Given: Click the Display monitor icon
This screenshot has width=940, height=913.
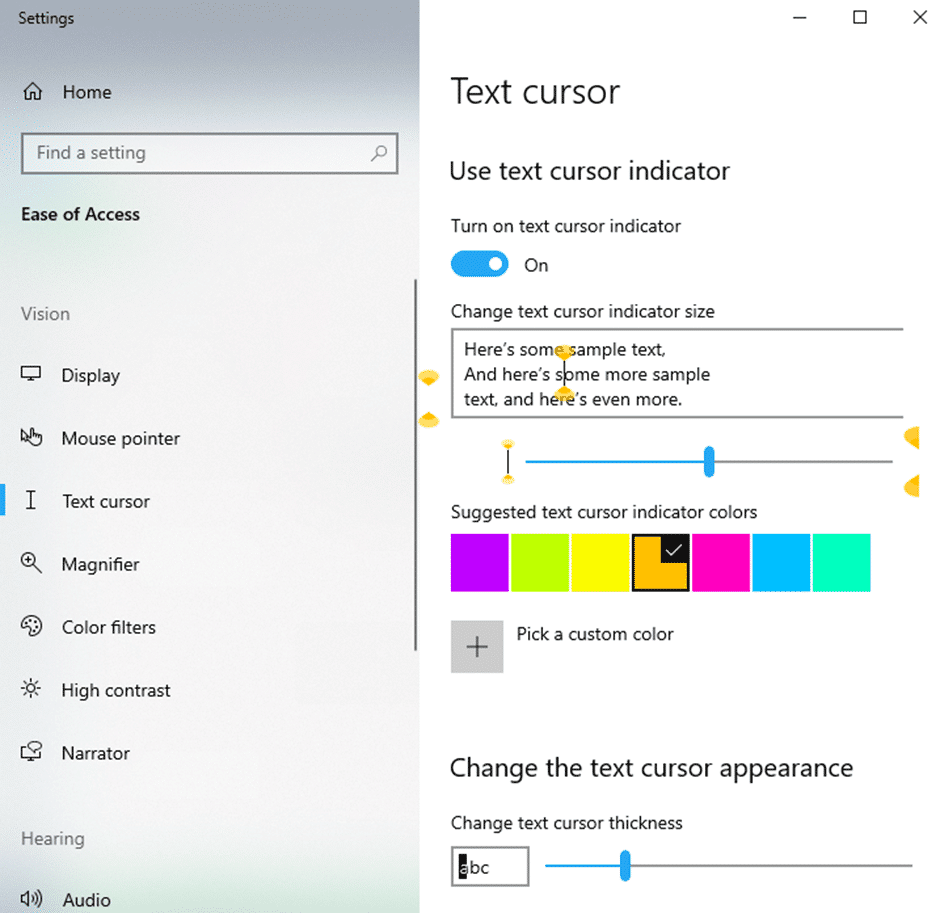Looking at the screenshot, I should [x=31, y=375].
